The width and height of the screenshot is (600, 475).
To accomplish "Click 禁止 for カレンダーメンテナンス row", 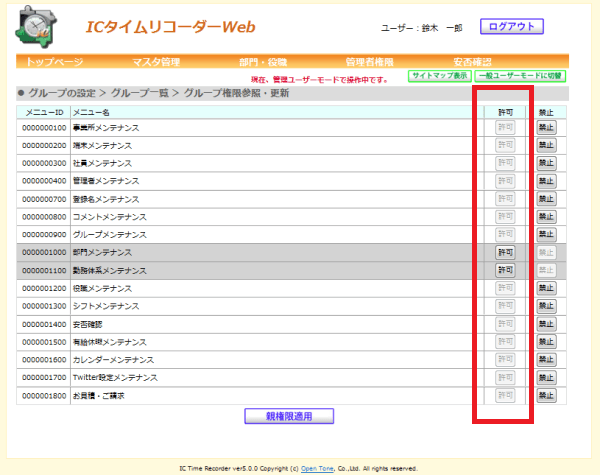I will (x=546, y=360).
